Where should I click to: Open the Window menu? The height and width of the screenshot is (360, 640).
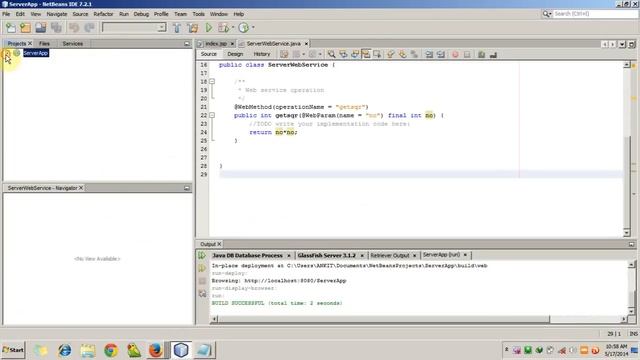coord(219,14)
